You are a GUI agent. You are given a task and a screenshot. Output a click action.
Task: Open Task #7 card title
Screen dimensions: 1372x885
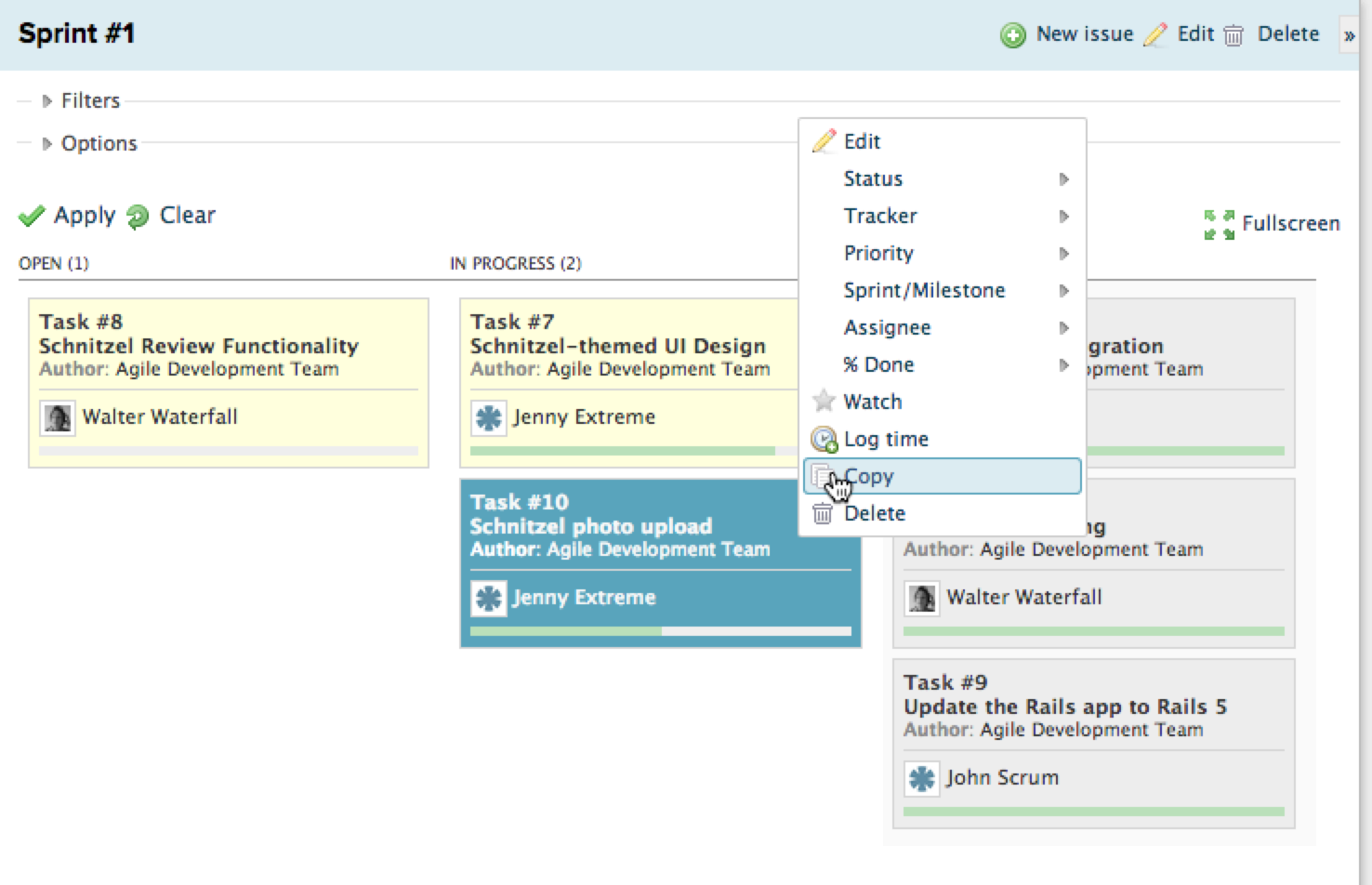pyautogui.click(x=512, y=323)
